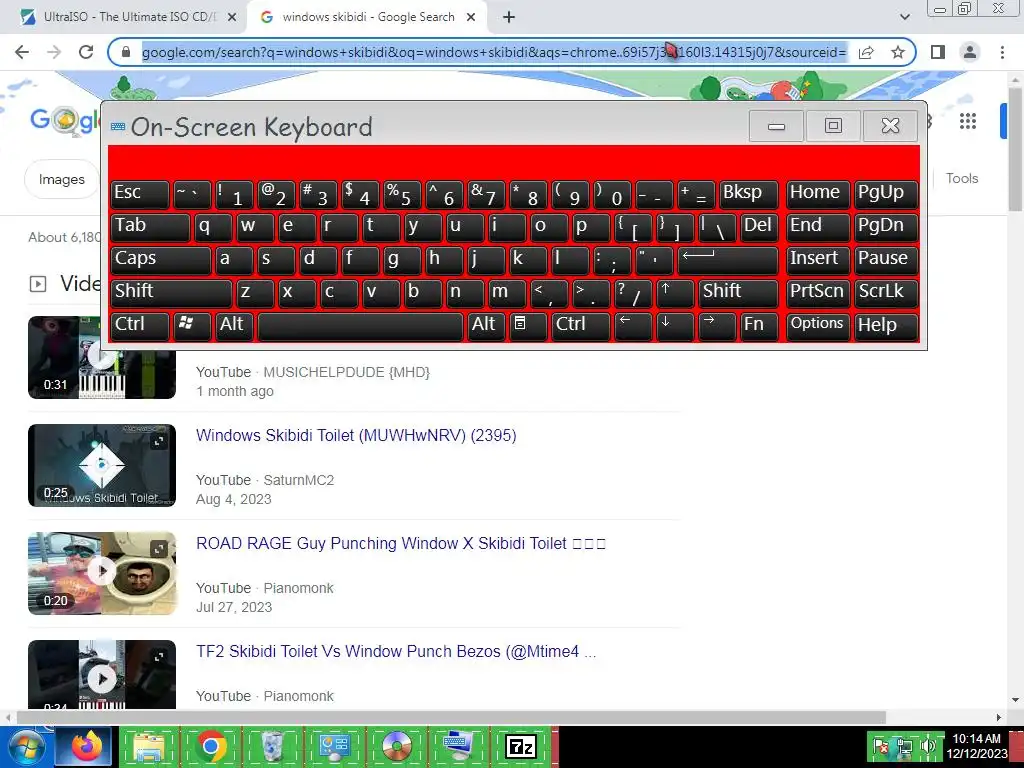Click the Home key
The image size is (1024, 768).
[818, 194]
